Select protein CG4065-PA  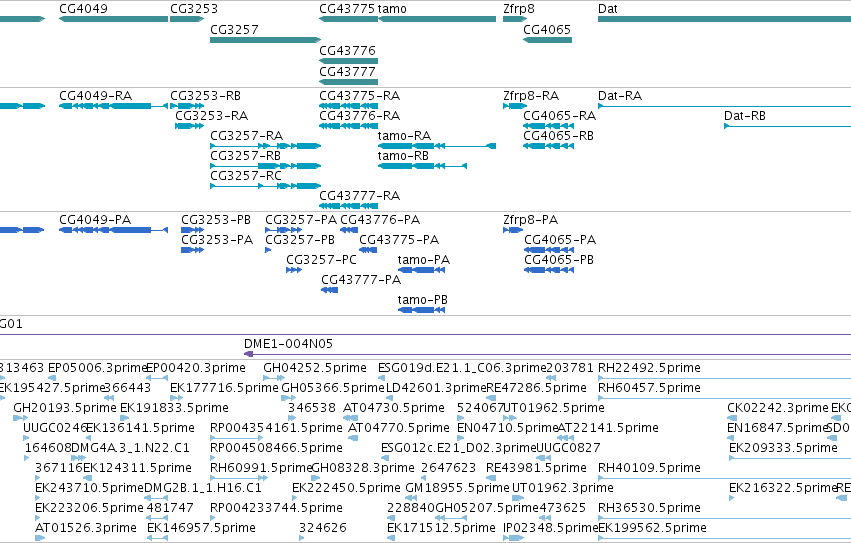point(549,250)
